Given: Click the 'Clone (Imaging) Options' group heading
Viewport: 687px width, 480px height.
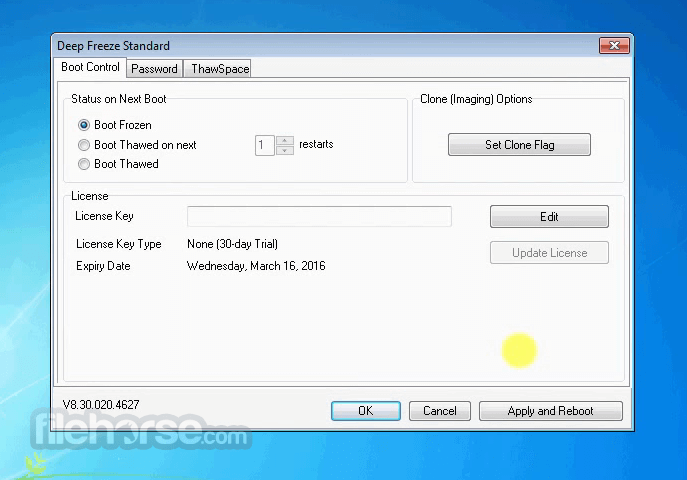Looking at the screenshot, I should [x=476, y=99].
